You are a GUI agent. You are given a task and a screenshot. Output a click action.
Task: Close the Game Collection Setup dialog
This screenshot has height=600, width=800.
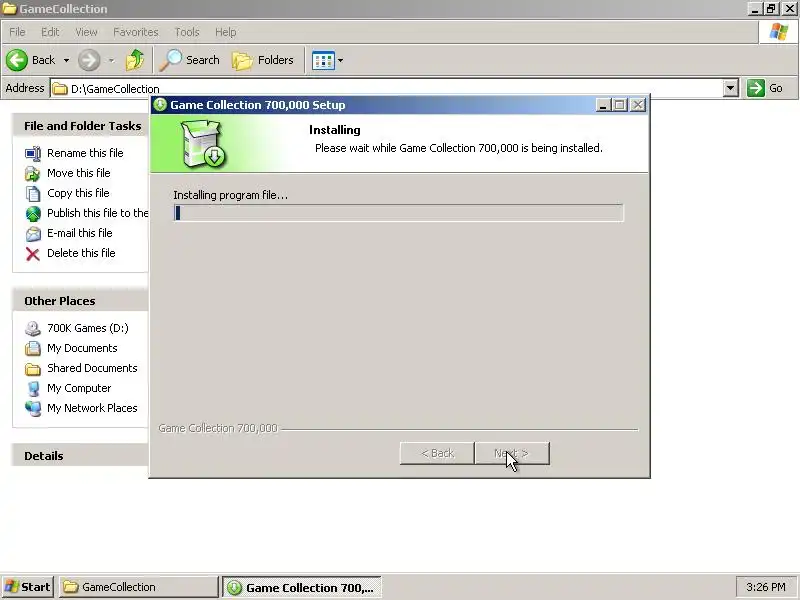tap(638, 105)
